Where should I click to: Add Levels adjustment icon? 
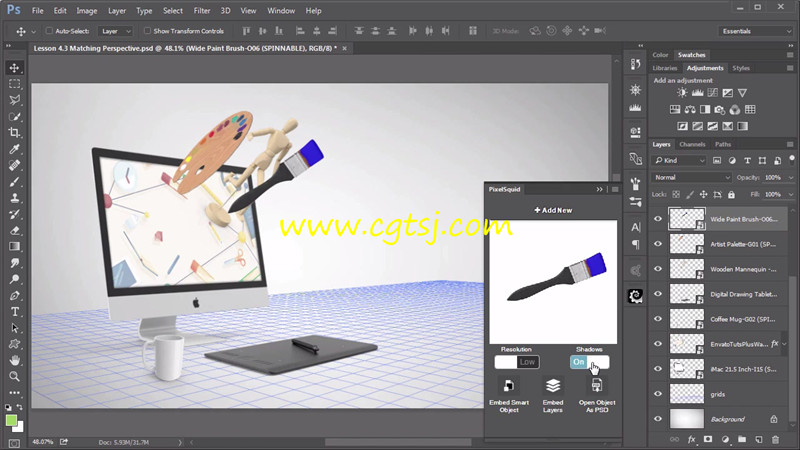(x=697, y=92)
